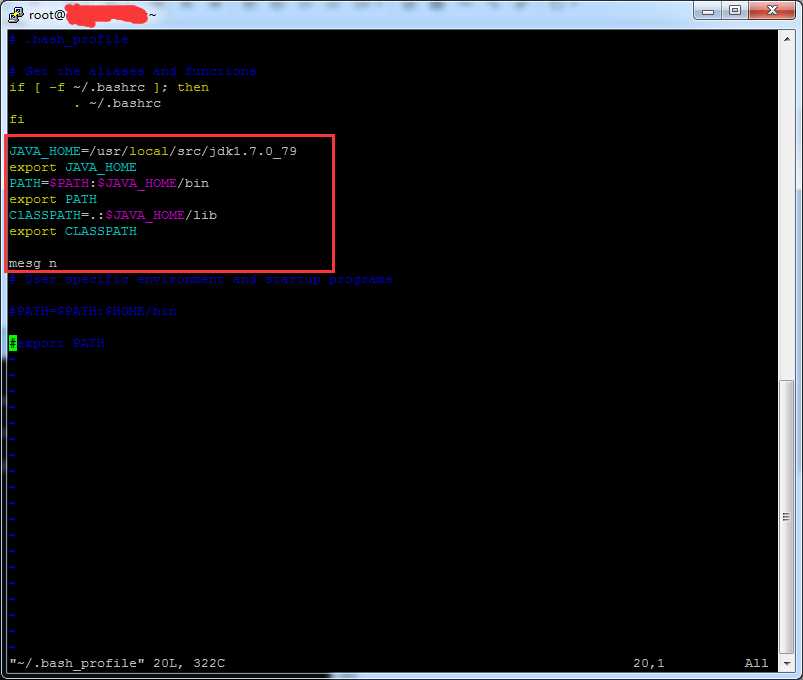
Task: Click the 'root@' window title text
Action: 47,15
